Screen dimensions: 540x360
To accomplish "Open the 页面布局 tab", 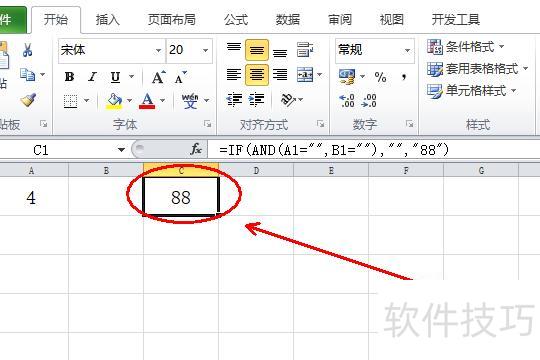I will point(172,19).
